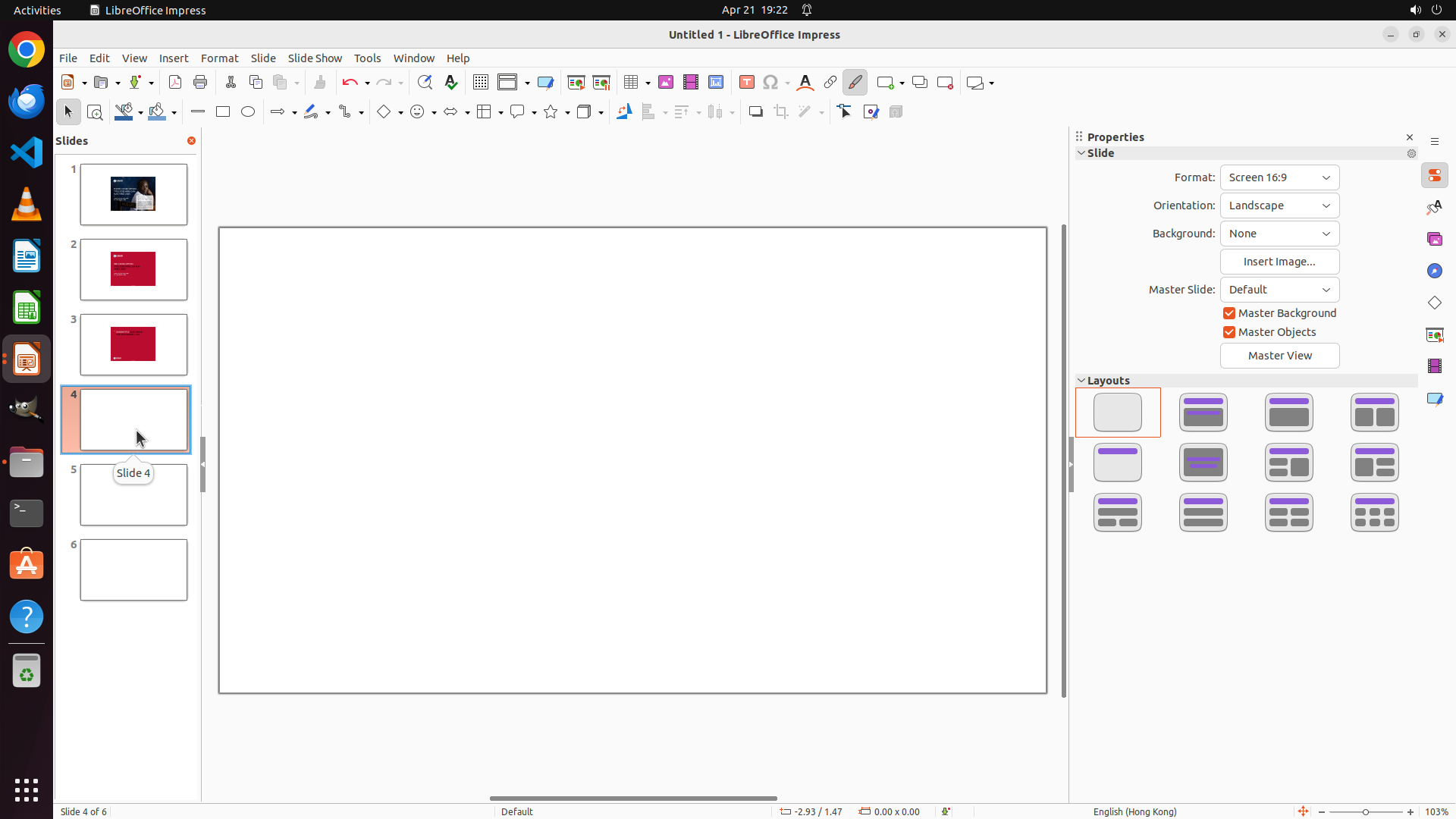Image resolution: width=1456 pixels, height=819 pixels.
Task: Open the Slide Show menu
Action: (x=315, y=58)
